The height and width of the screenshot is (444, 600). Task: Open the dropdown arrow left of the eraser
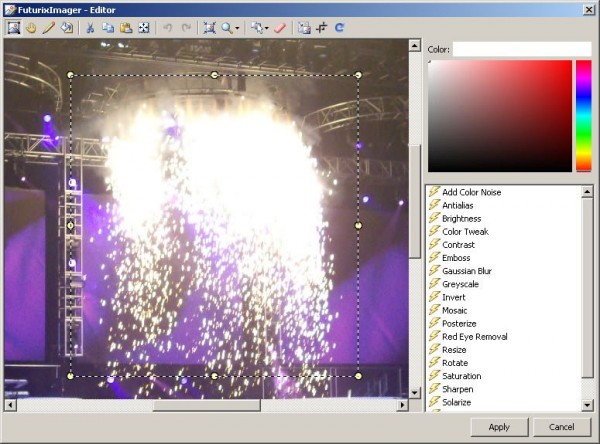point(266,28)
